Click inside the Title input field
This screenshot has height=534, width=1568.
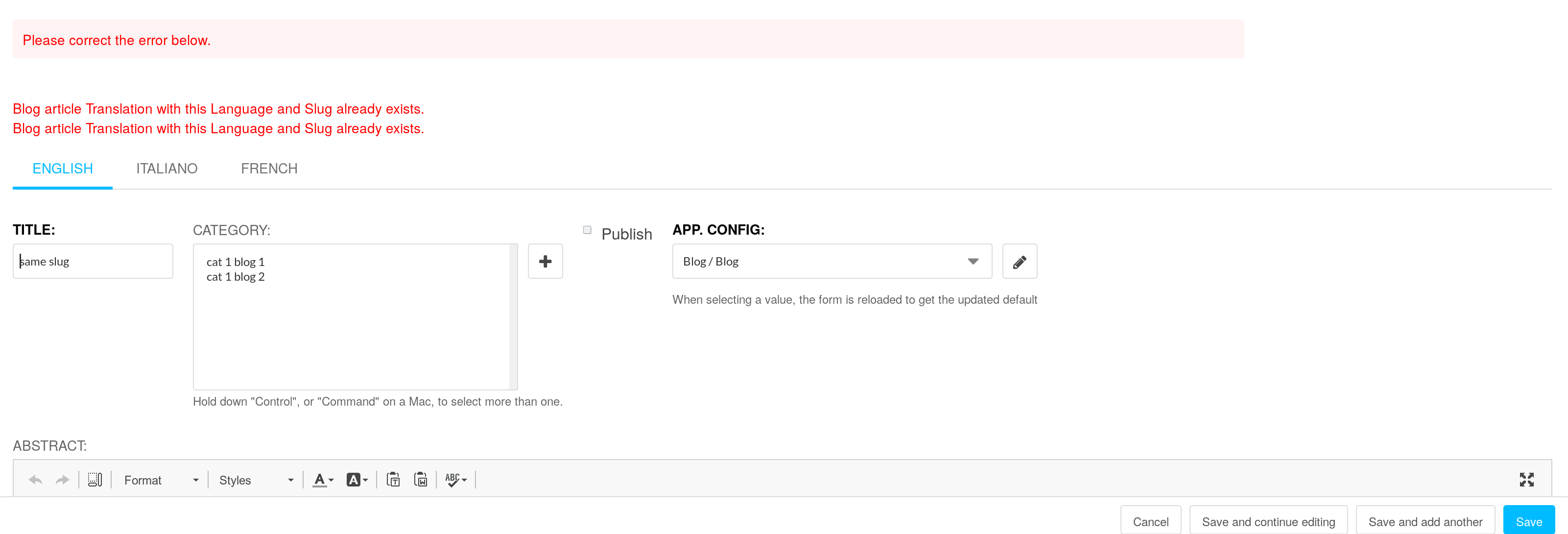(93, 261)
